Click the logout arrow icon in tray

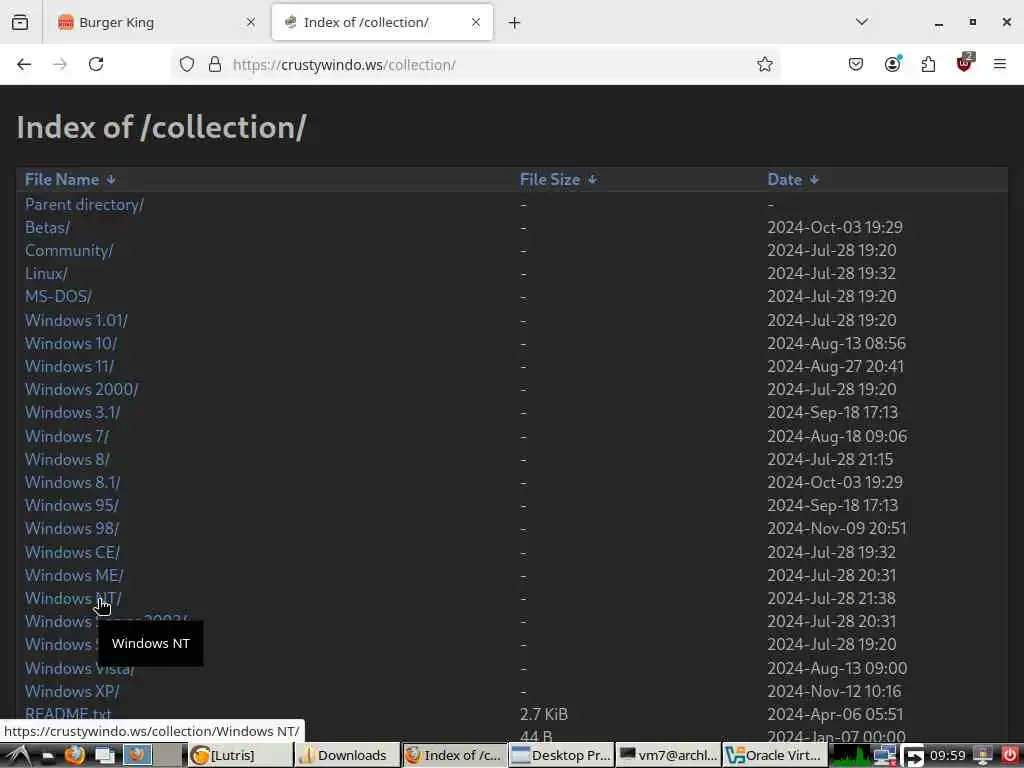point(914,756)
